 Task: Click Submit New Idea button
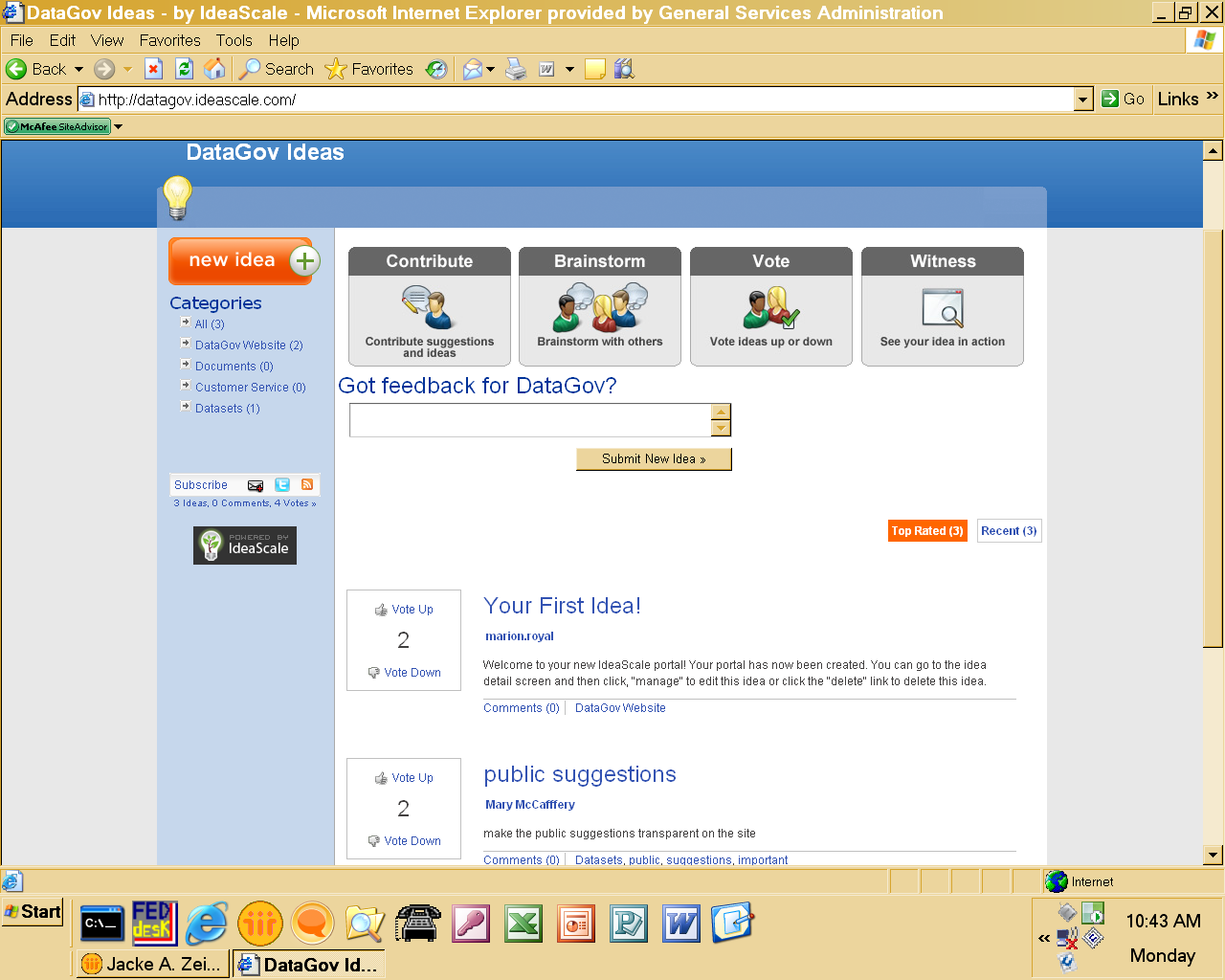pos(654,459)
